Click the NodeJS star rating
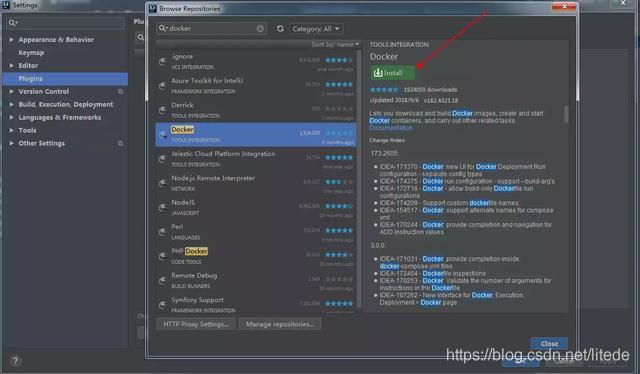 coord(339,206)
